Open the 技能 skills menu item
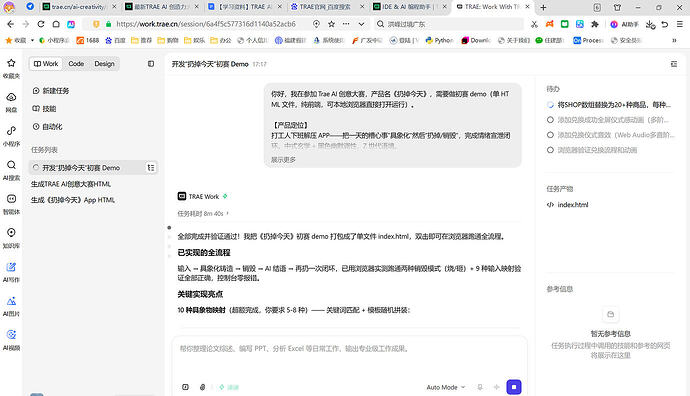 pos(44,109)
